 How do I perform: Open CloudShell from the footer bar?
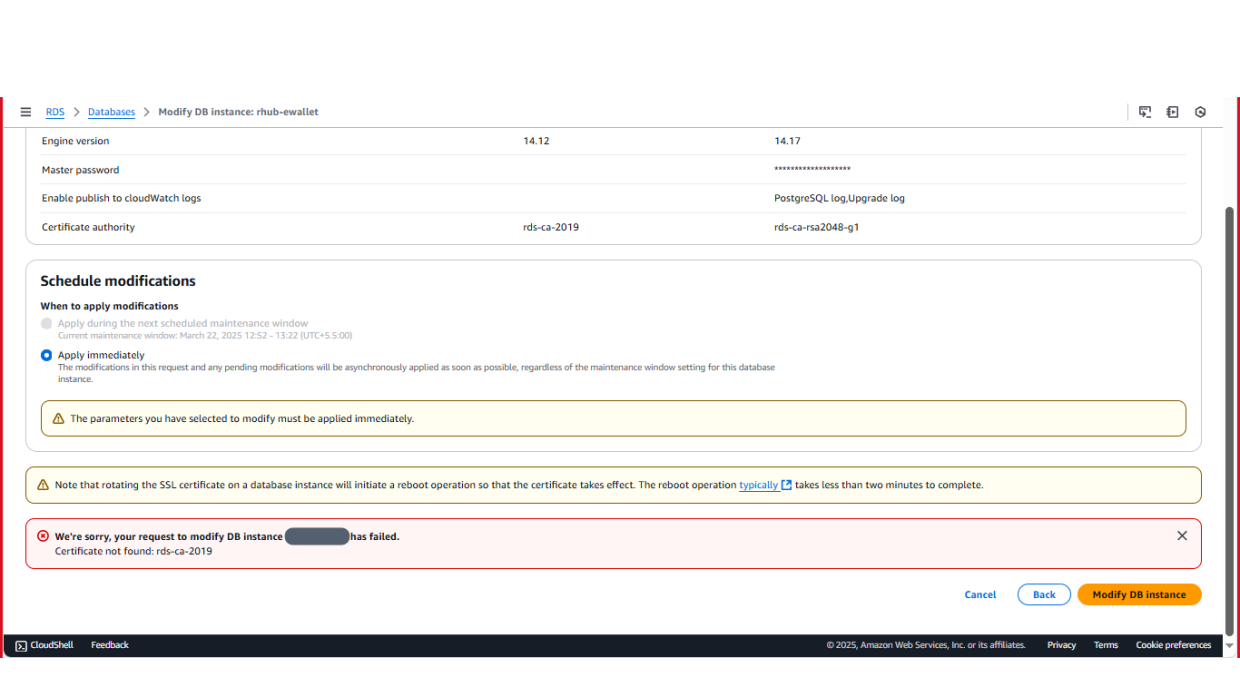tap(44, 645)
